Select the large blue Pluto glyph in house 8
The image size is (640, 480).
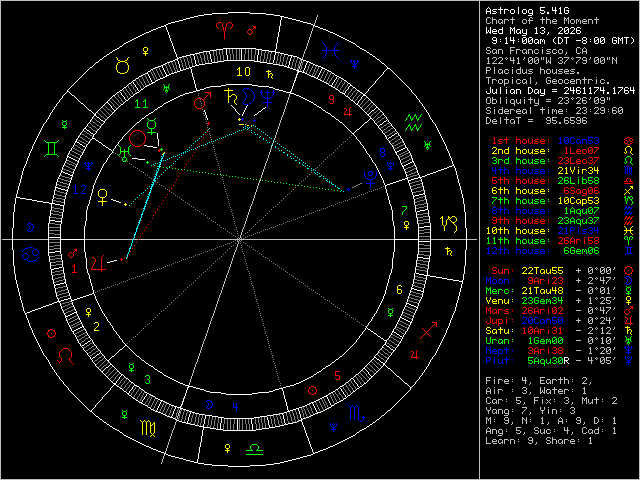click(x=370, y=179)
